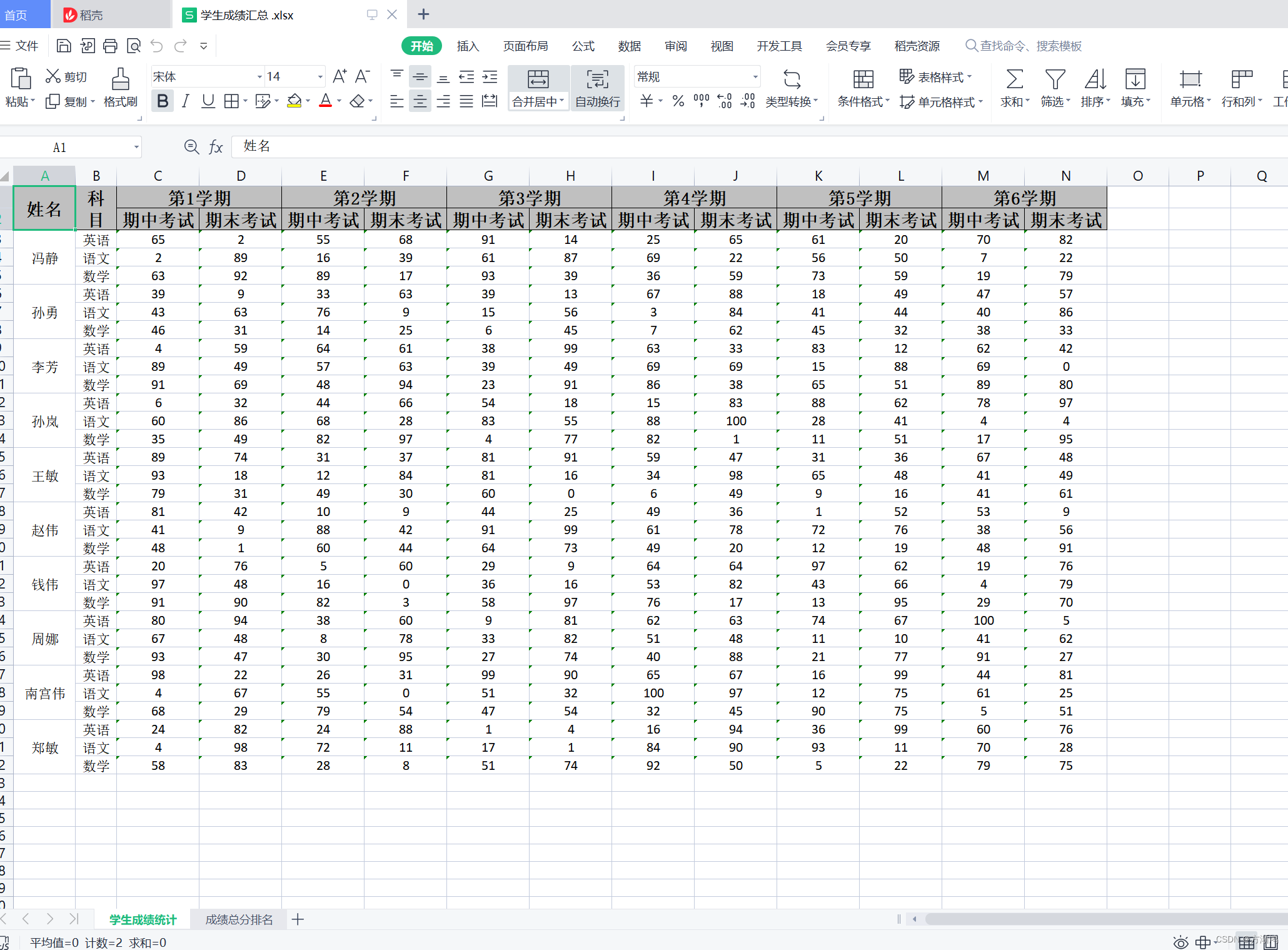The image size is (1288, 950).
Task: Expand Table Styles (表格样式) dropdown
Action: (970, 77)
